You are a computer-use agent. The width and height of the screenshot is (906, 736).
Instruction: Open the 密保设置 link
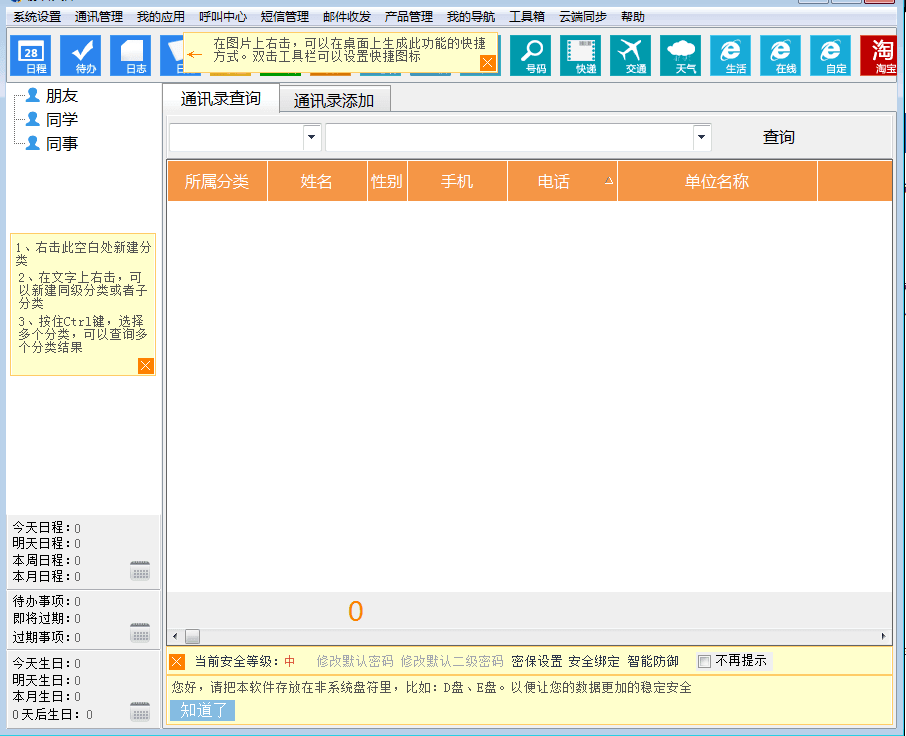tap(537, 661)
